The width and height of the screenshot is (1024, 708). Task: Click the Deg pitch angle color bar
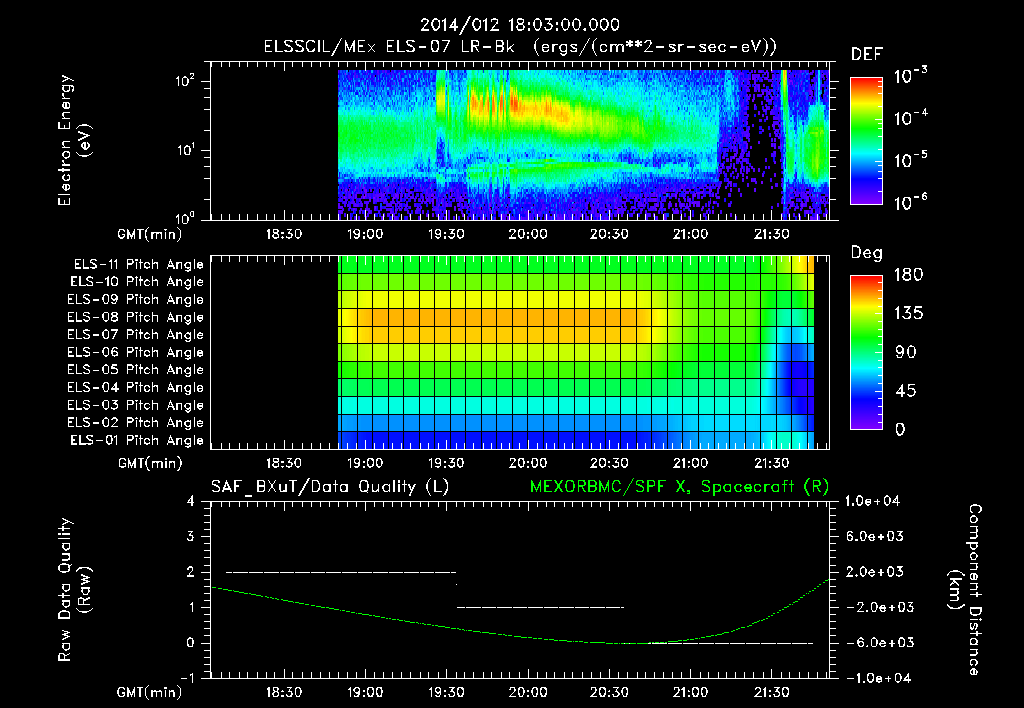point(866,352)
